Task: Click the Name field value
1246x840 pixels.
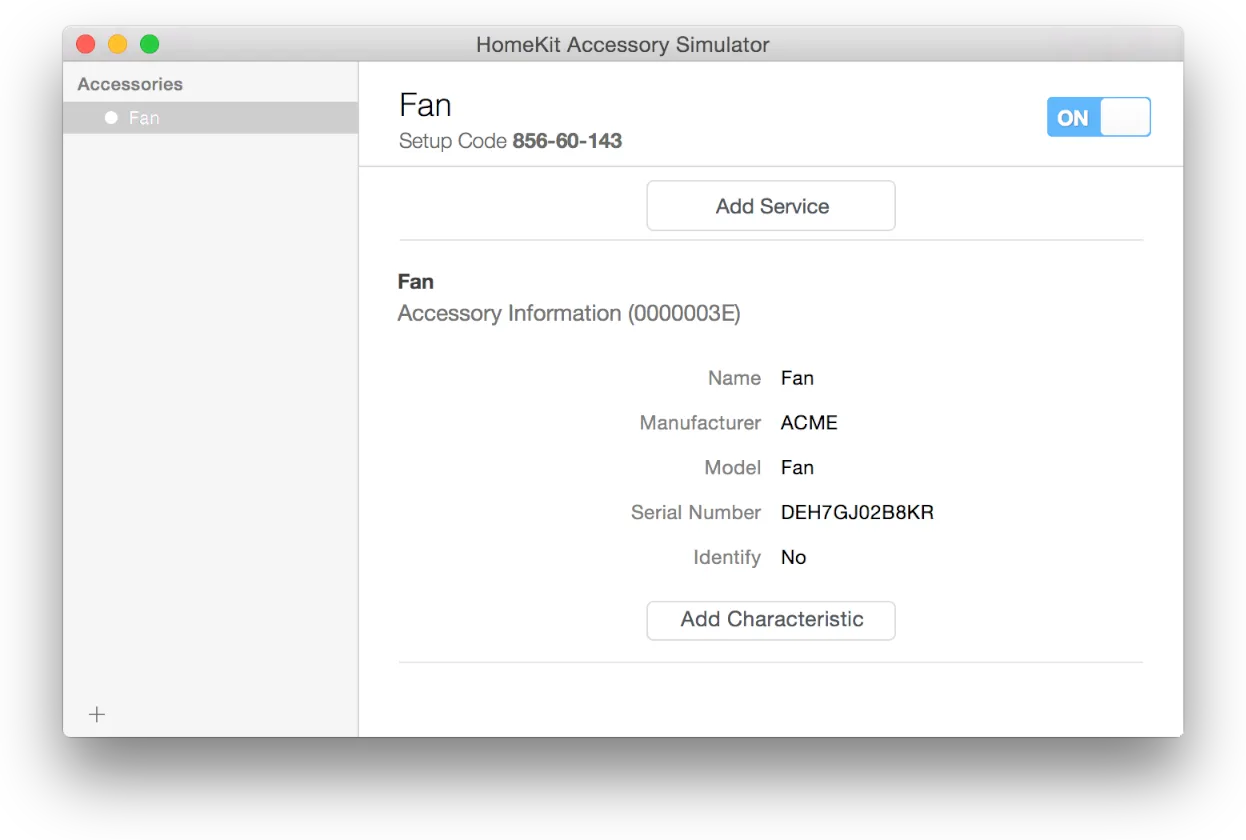Action: point(797,378)
